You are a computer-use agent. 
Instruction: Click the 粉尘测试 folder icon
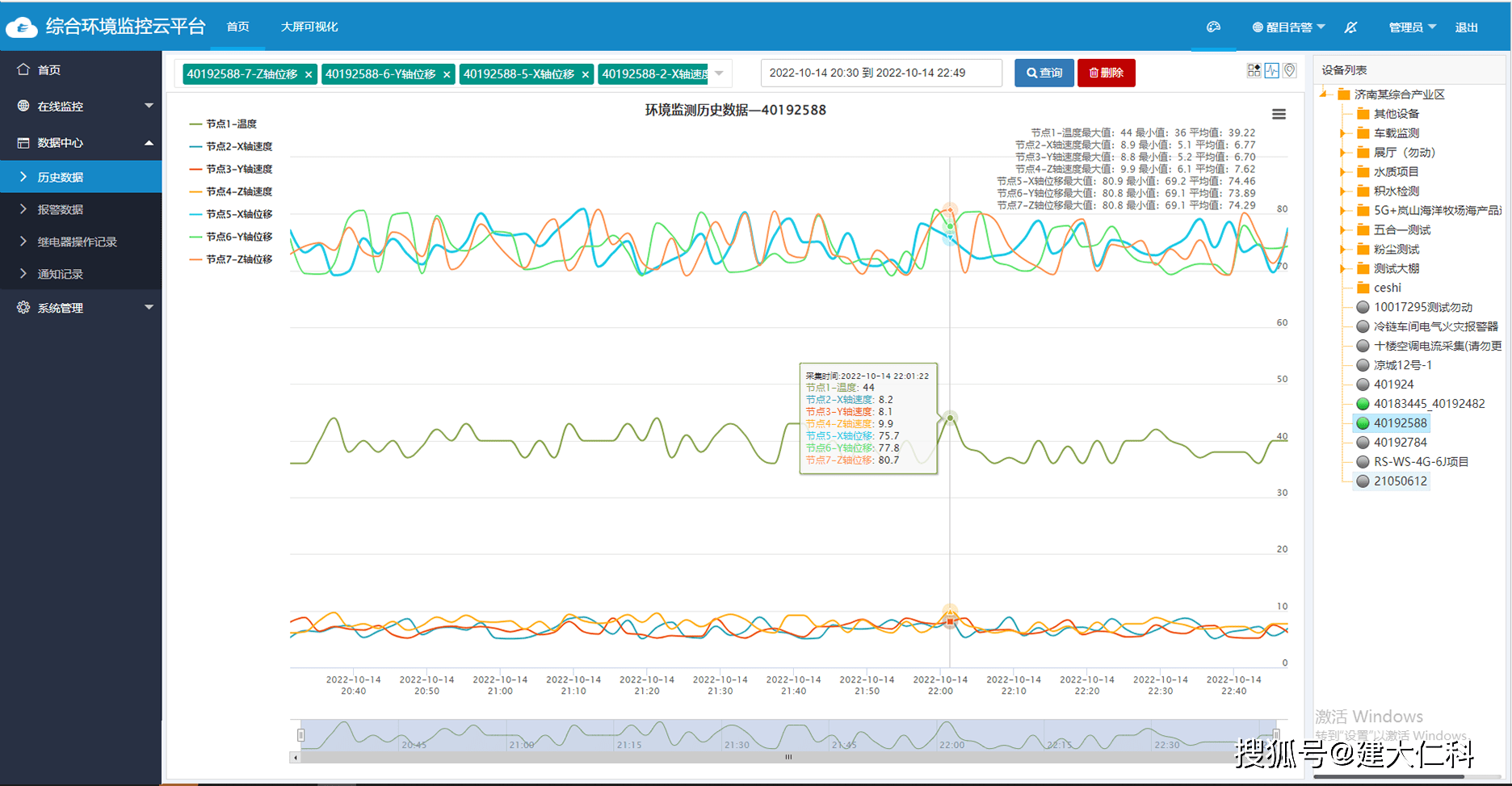1363,249
